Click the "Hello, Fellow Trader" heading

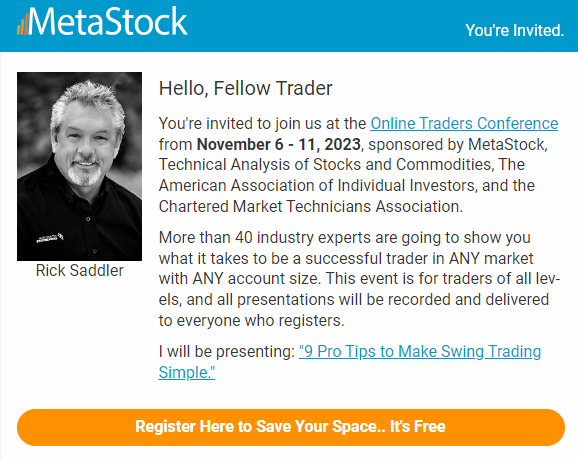246,88
